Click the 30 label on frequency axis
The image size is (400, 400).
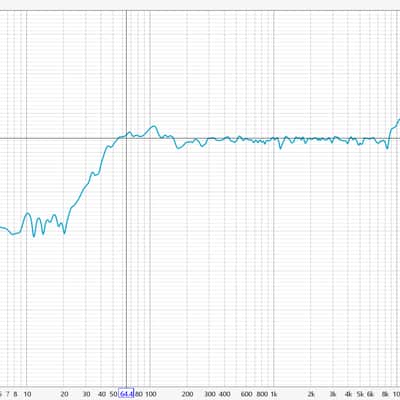[86, 394]
